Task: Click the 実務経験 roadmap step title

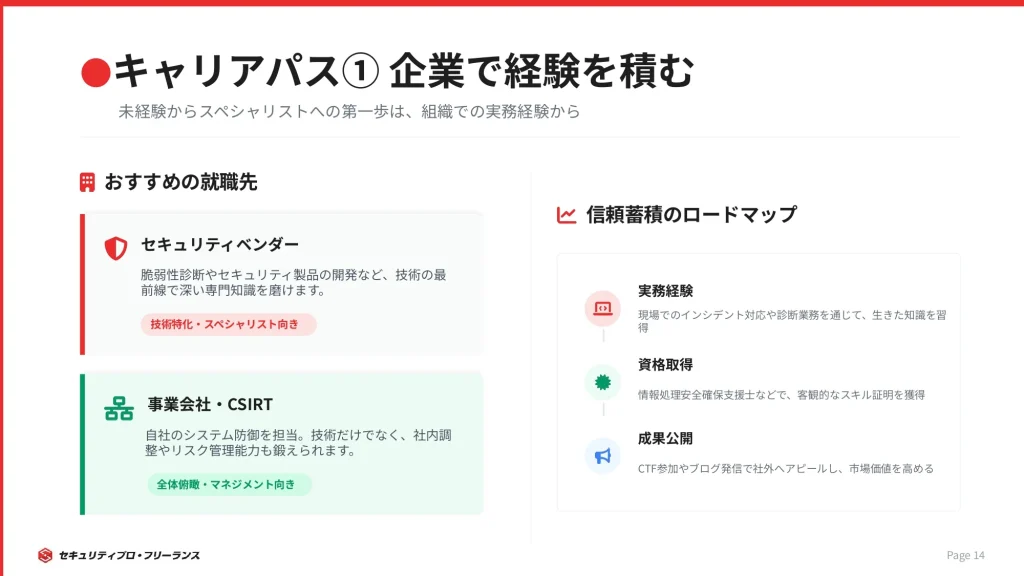Action: pos(665,291)
